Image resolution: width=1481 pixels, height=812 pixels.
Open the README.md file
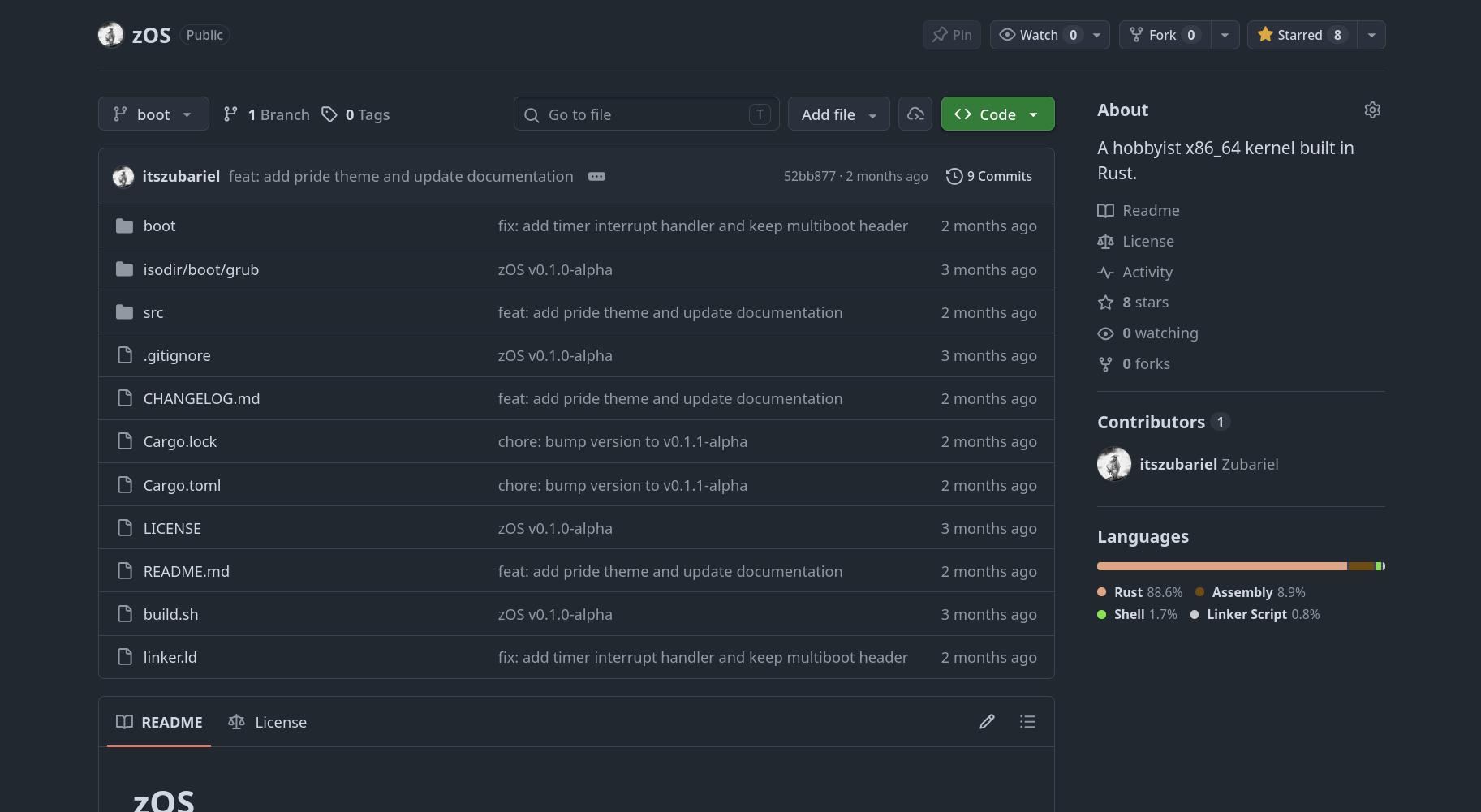point(187,571)
